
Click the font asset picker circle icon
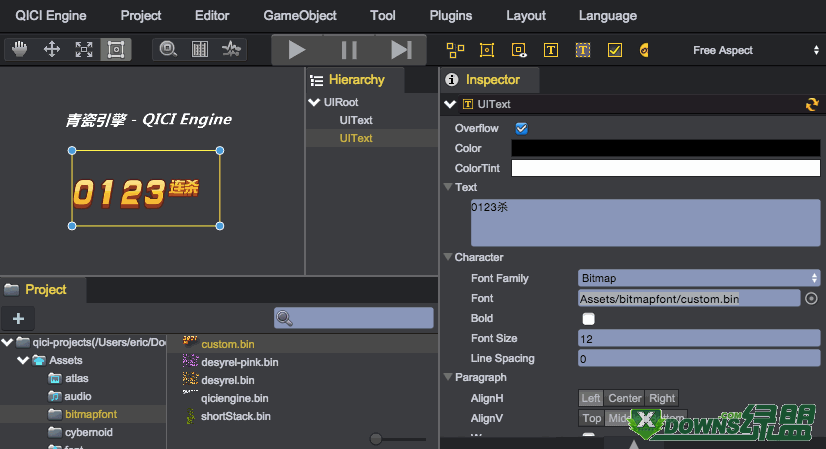(811, 299)
